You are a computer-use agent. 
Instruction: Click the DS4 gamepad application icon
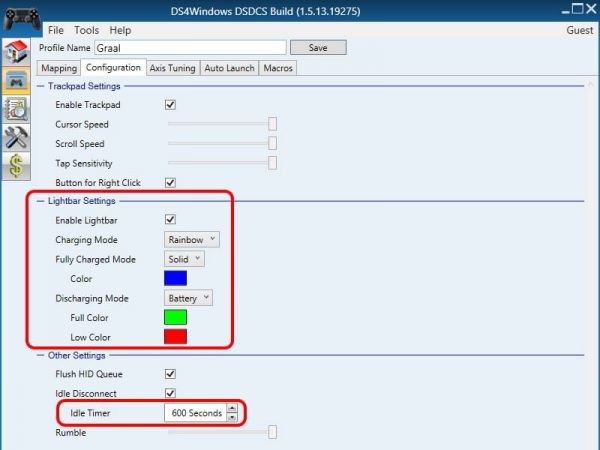click(22, 18)
